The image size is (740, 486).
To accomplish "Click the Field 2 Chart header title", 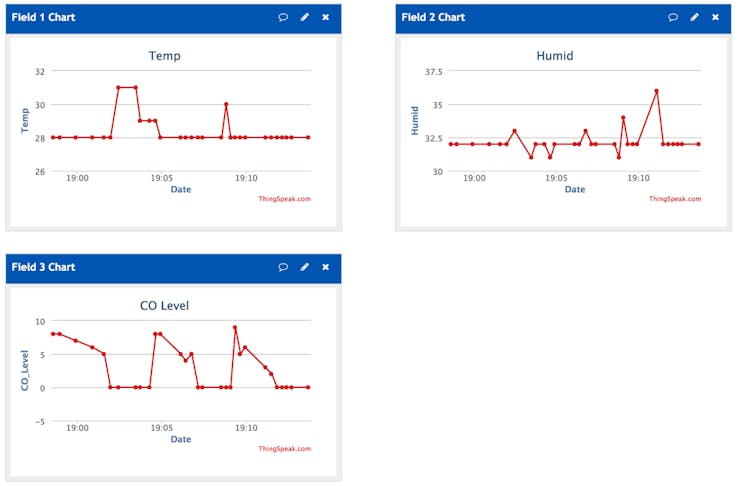I will (433, 17).
